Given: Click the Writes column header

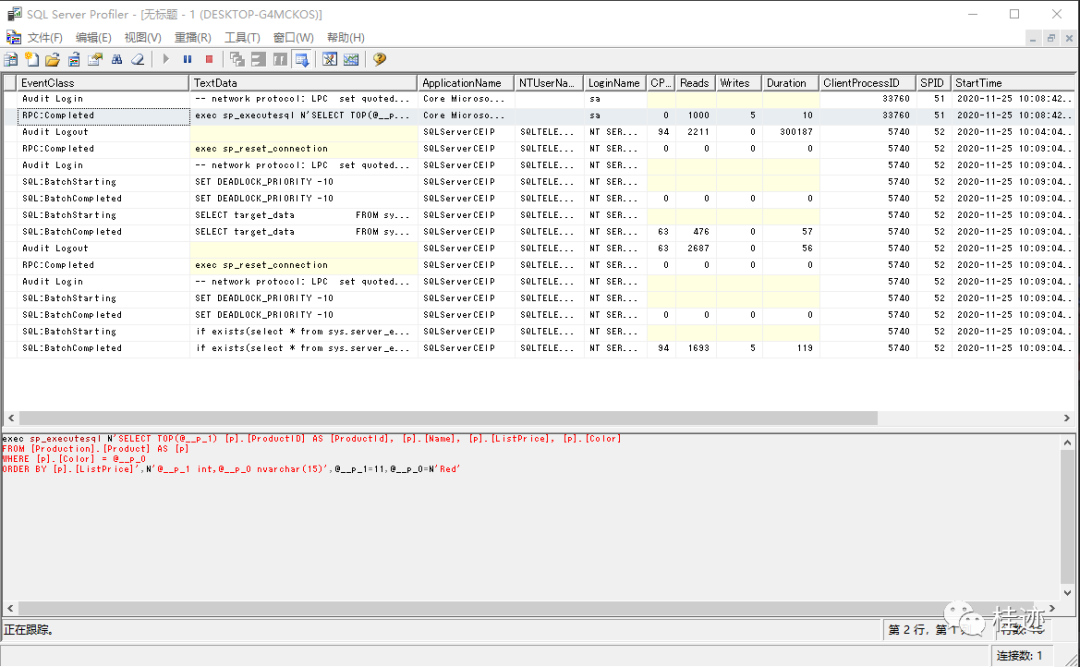Looking at the screenshot, I should click(738, 83).
